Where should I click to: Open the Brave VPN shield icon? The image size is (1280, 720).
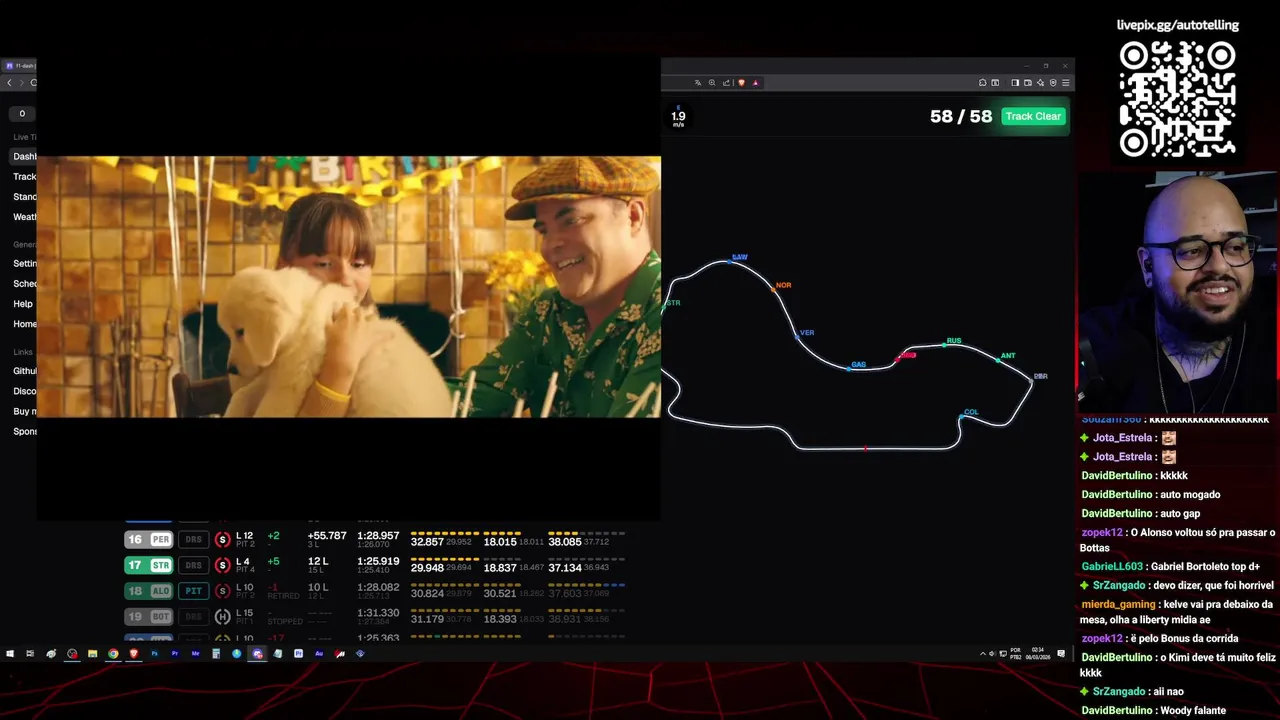[1053, 83]
